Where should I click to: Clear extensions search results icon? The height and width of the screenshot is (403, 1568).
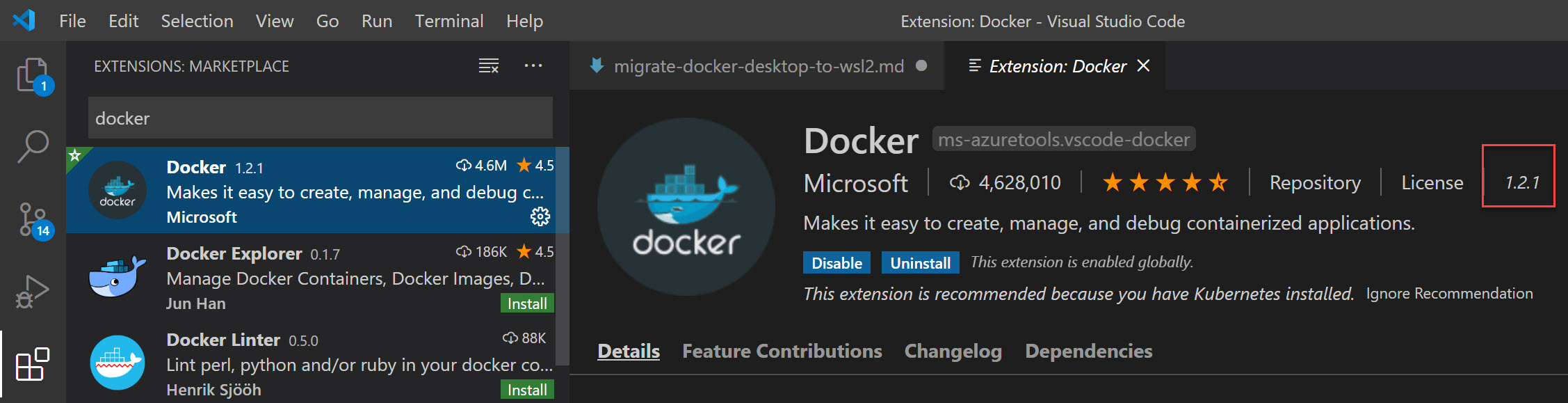[x=488, y=66]
